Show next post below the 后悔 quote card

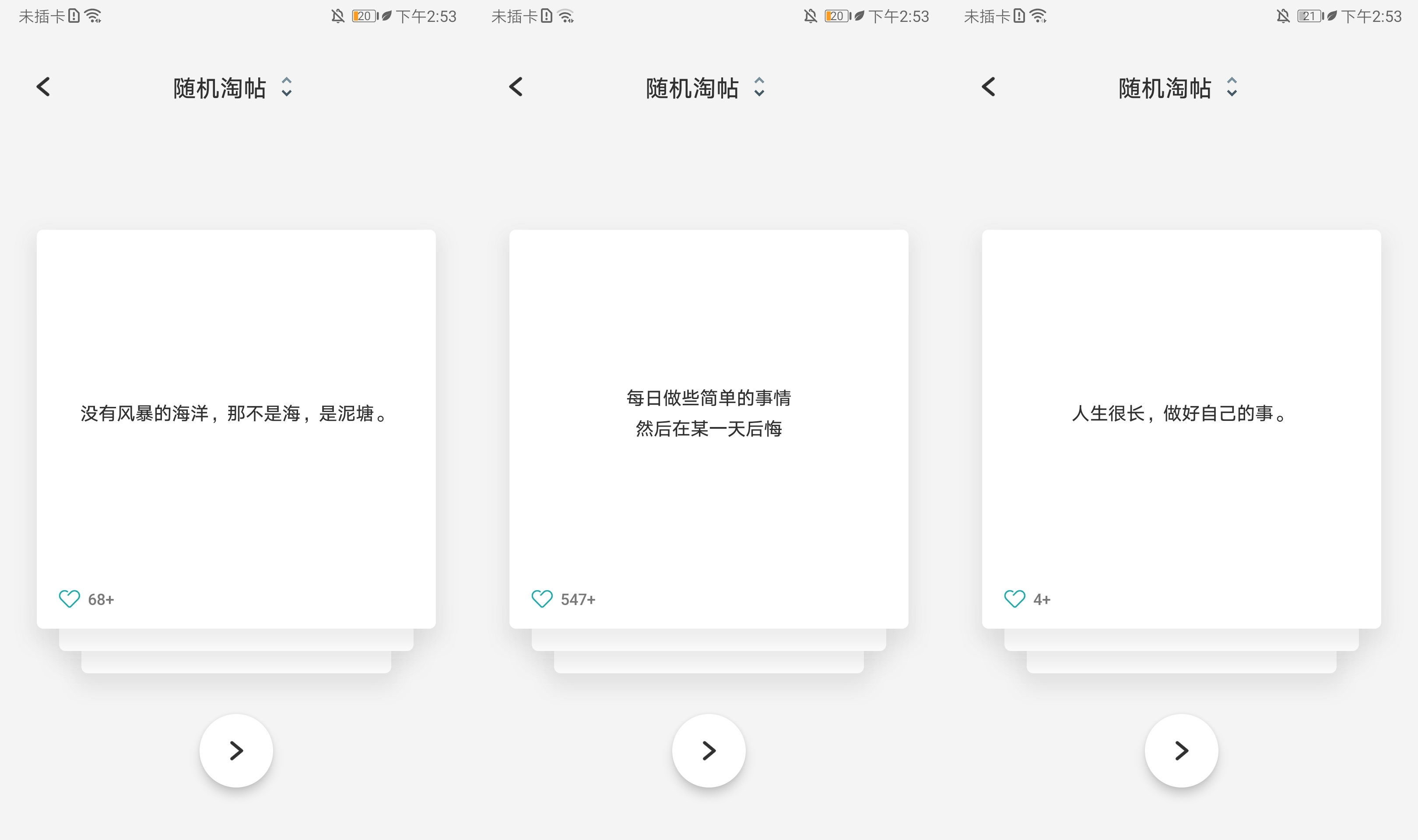point(709,751)
